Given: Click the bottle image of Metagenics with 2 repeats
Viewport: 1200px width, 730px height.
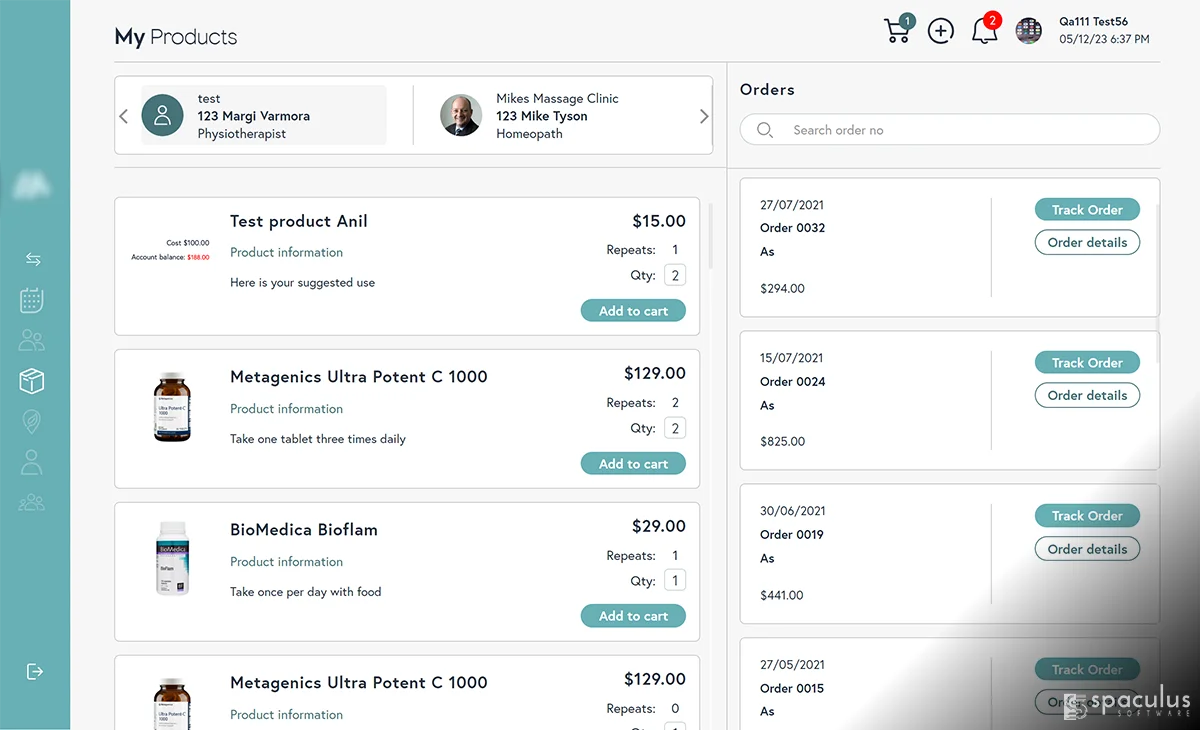Looking at the screenshot, I should tap(171, 407).
